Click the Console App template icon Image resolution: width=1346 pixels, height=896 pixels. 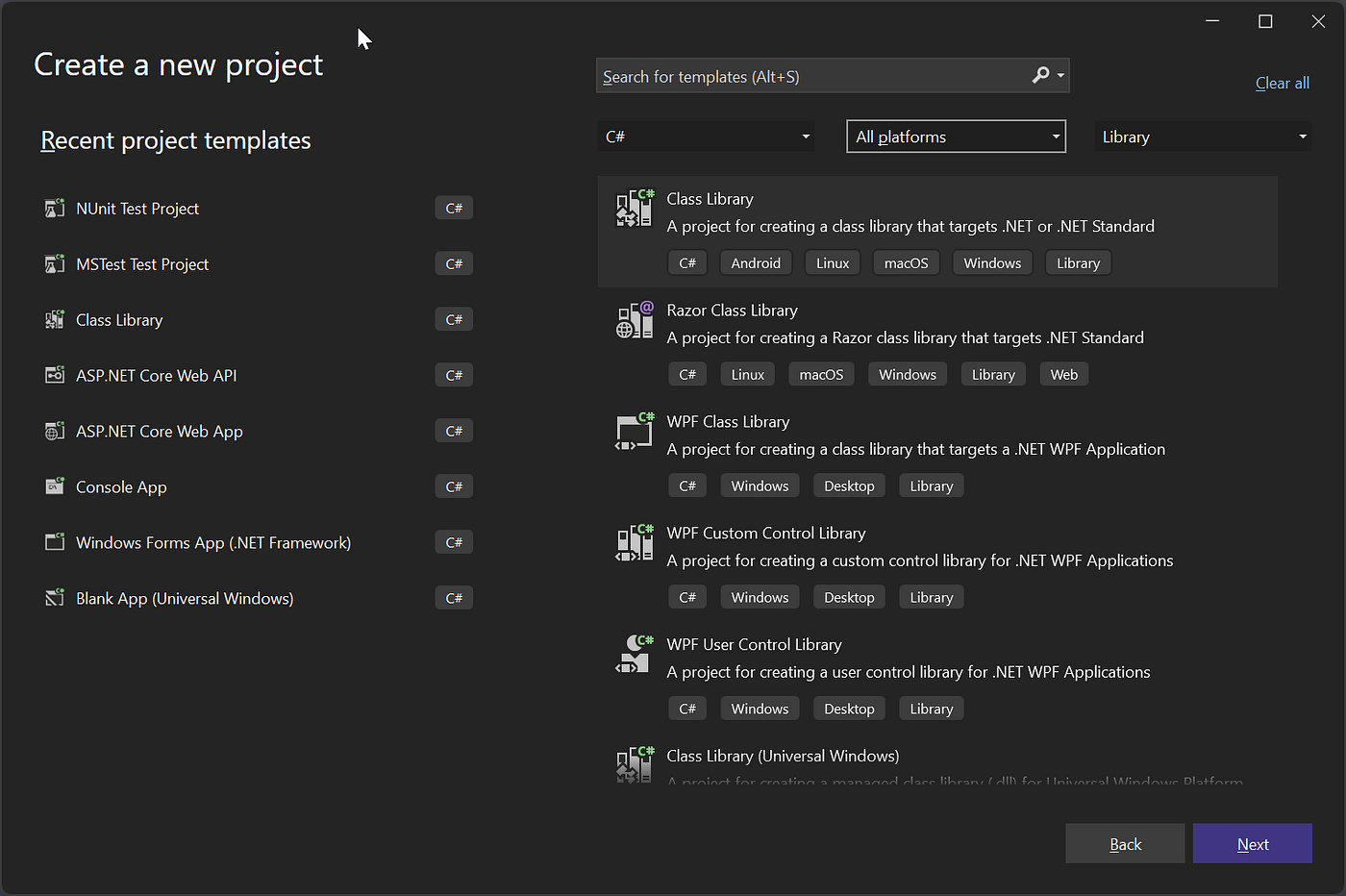[x=55, y=486]
